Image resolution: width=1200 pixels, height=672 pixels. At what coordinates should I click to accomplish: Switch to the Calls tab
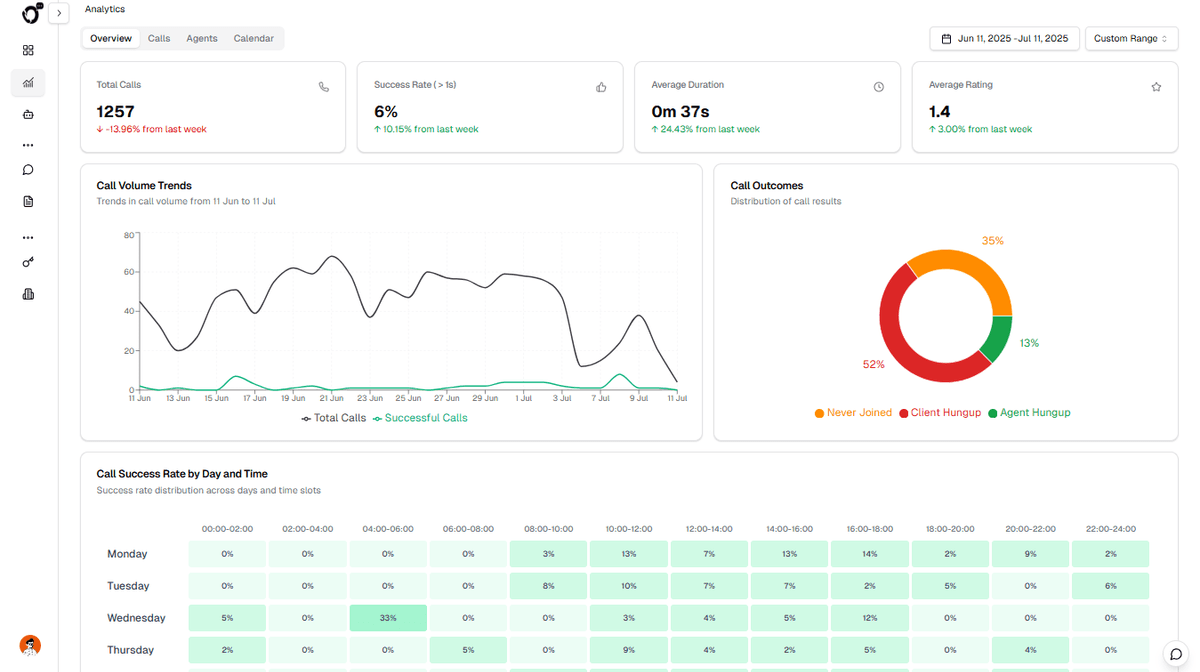pos(158,38)
